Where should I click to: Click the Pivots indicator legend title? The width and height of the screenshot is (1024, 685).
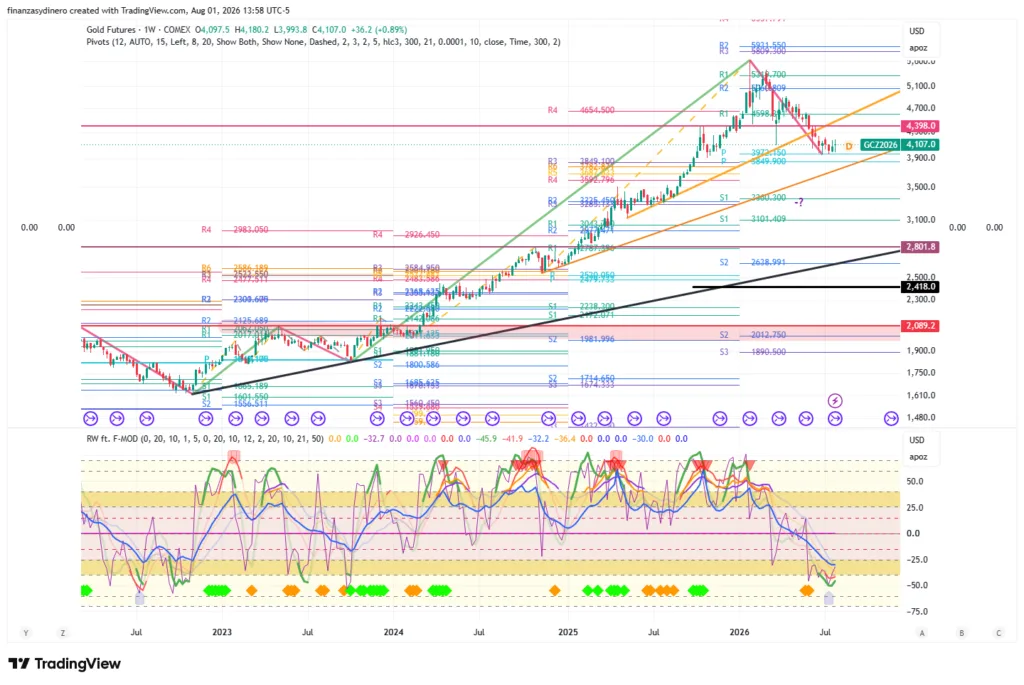pyautogui.click(x=323, y=42)
